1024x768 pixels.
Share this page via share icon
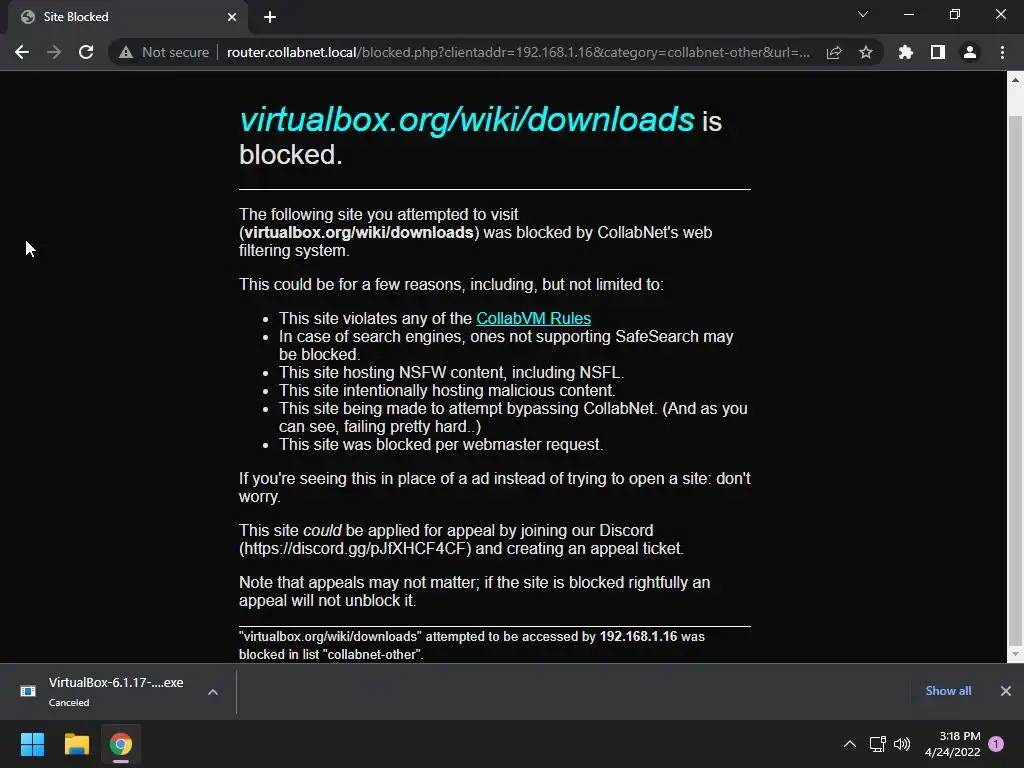point(834,52)
